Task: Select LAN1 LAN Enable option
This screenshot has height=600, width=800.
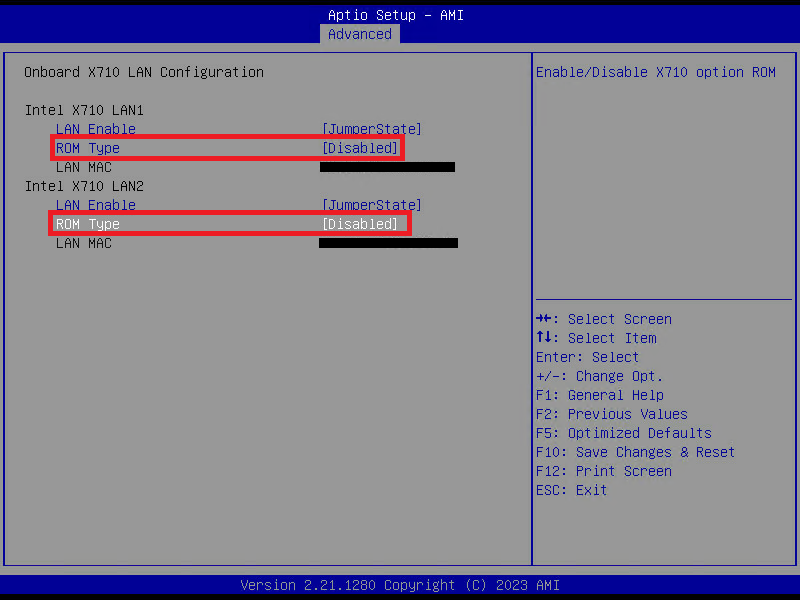Action: pos(95,129)
